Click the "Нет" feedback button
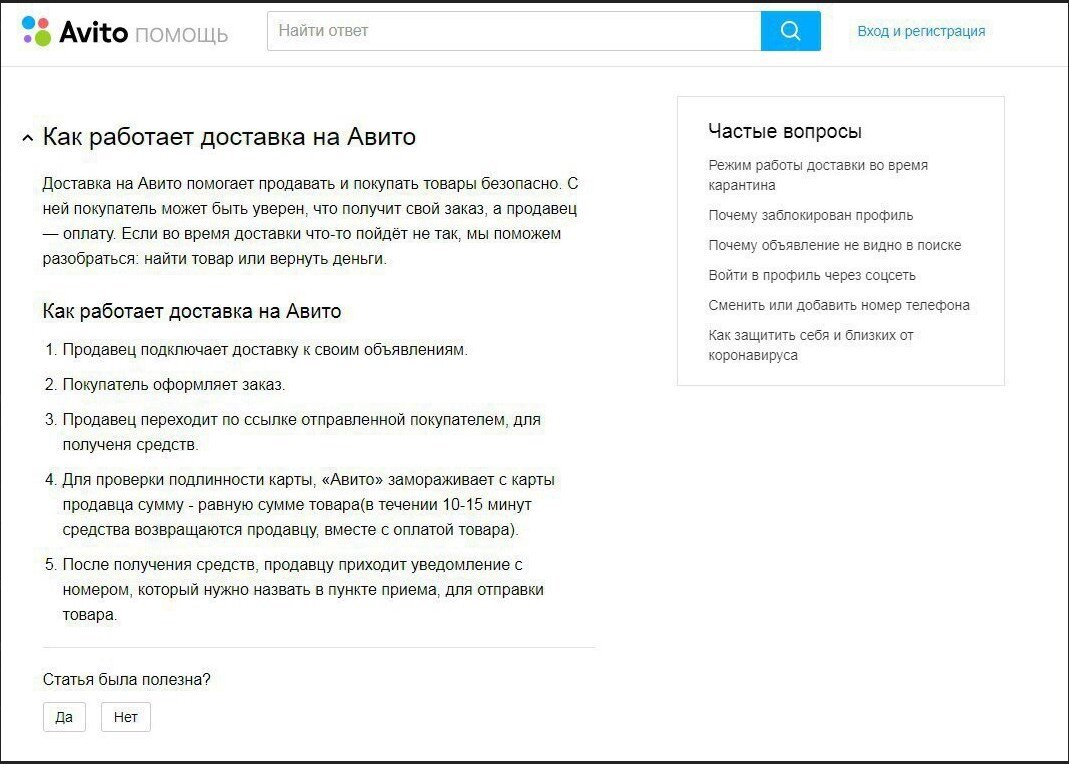The image size is (1069, 764). pos(125,717)
